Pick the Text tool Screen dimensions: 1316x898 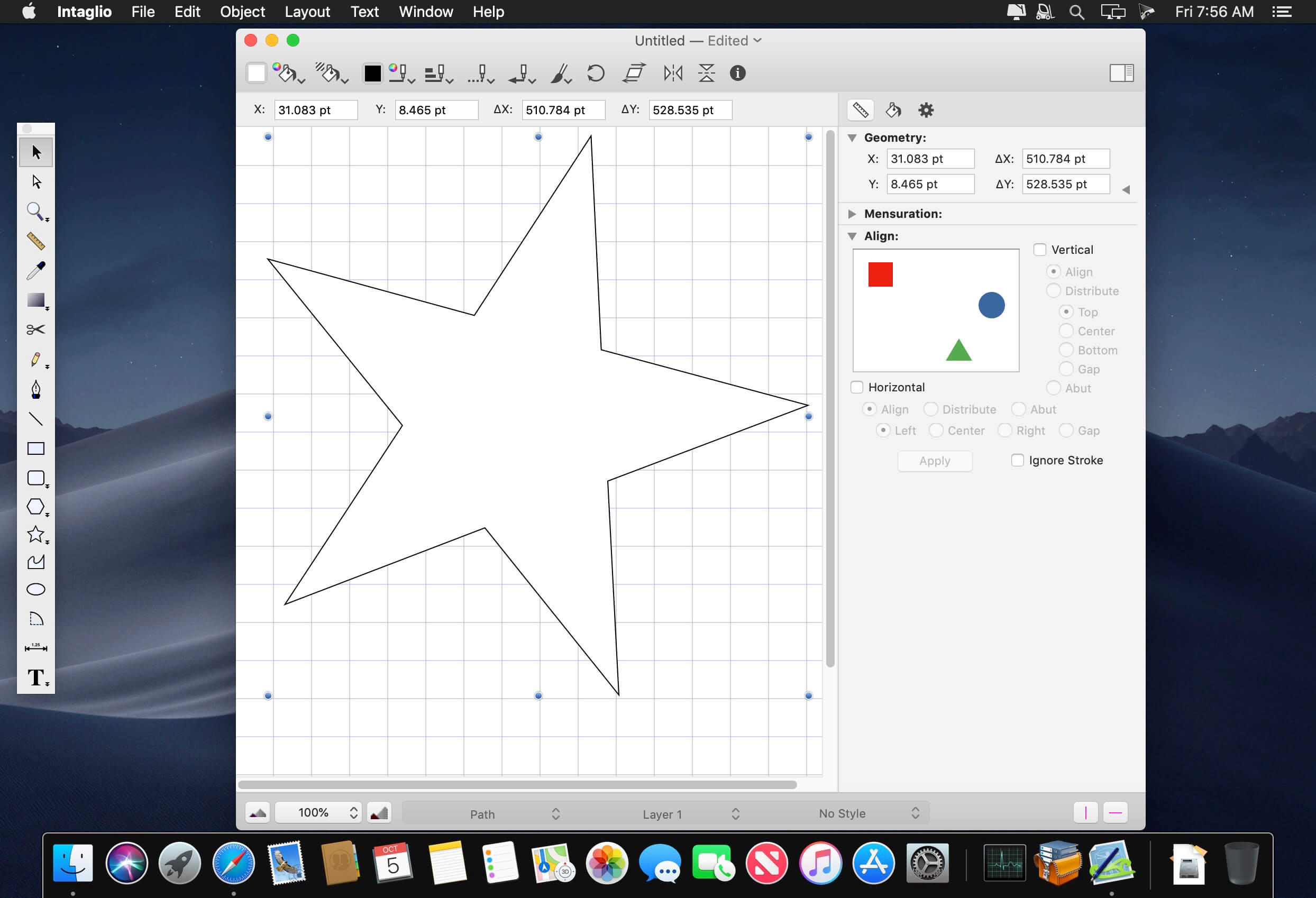(x=36, y=677)
